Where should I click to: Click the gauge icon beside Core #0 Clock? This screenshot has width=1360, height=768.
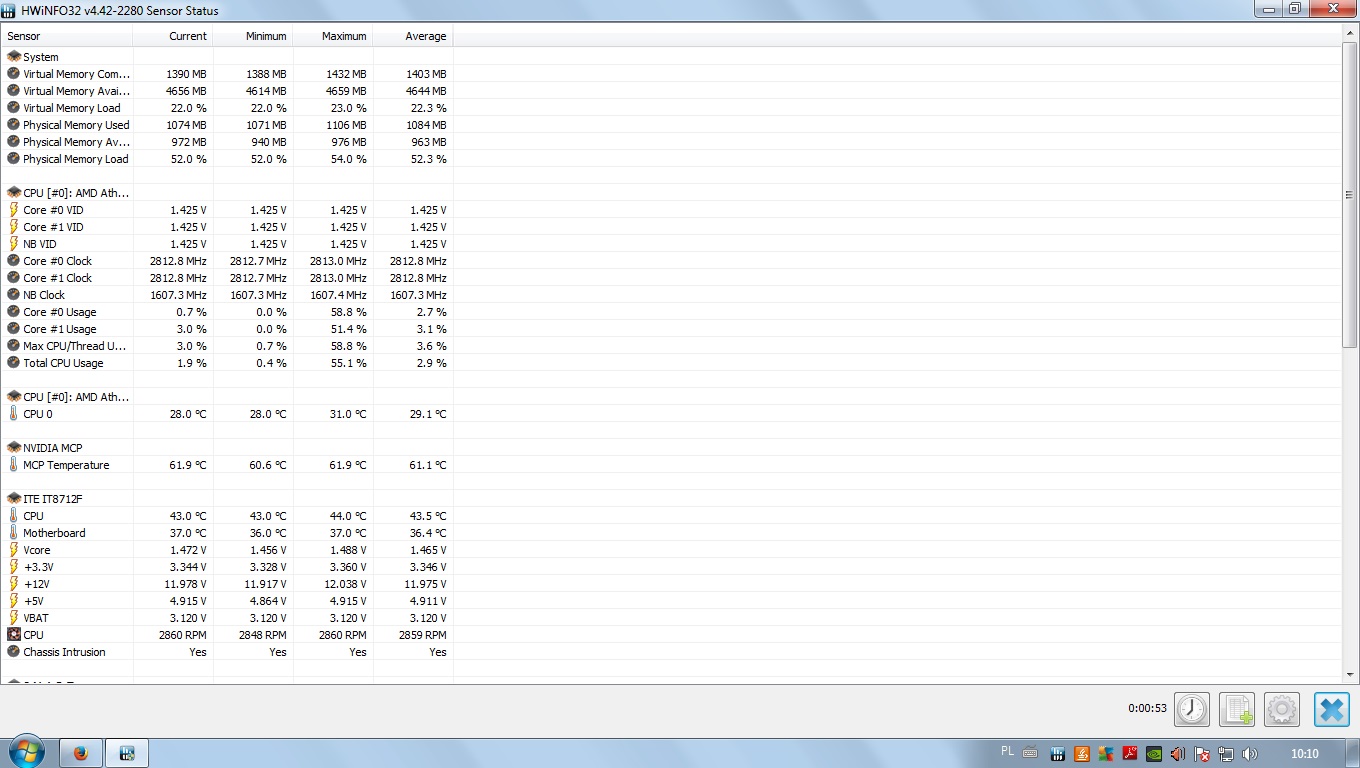tap(14, 261)
